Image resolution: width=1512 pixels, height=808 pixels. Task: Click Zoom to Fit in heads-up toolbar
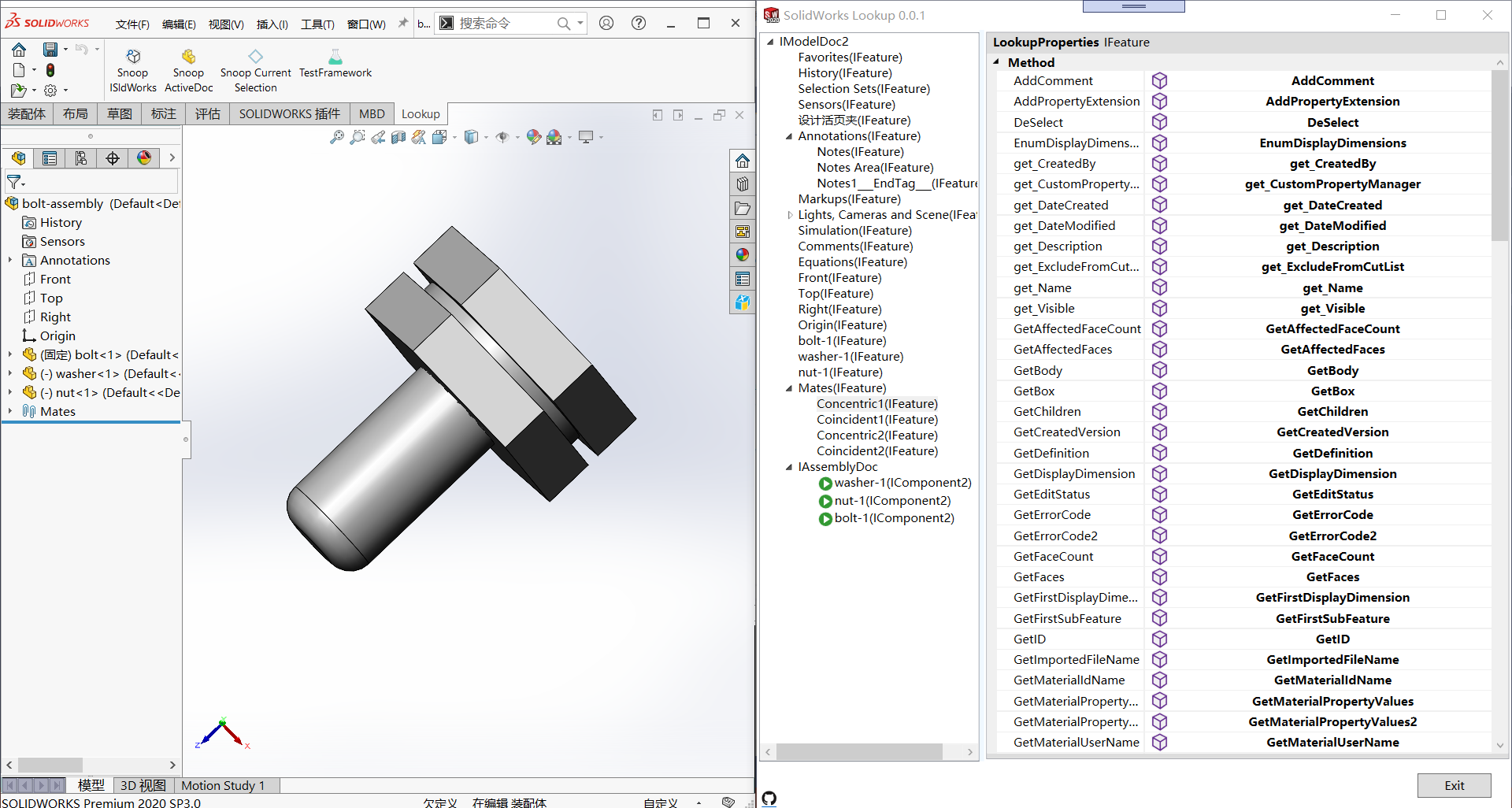(337, 137)
